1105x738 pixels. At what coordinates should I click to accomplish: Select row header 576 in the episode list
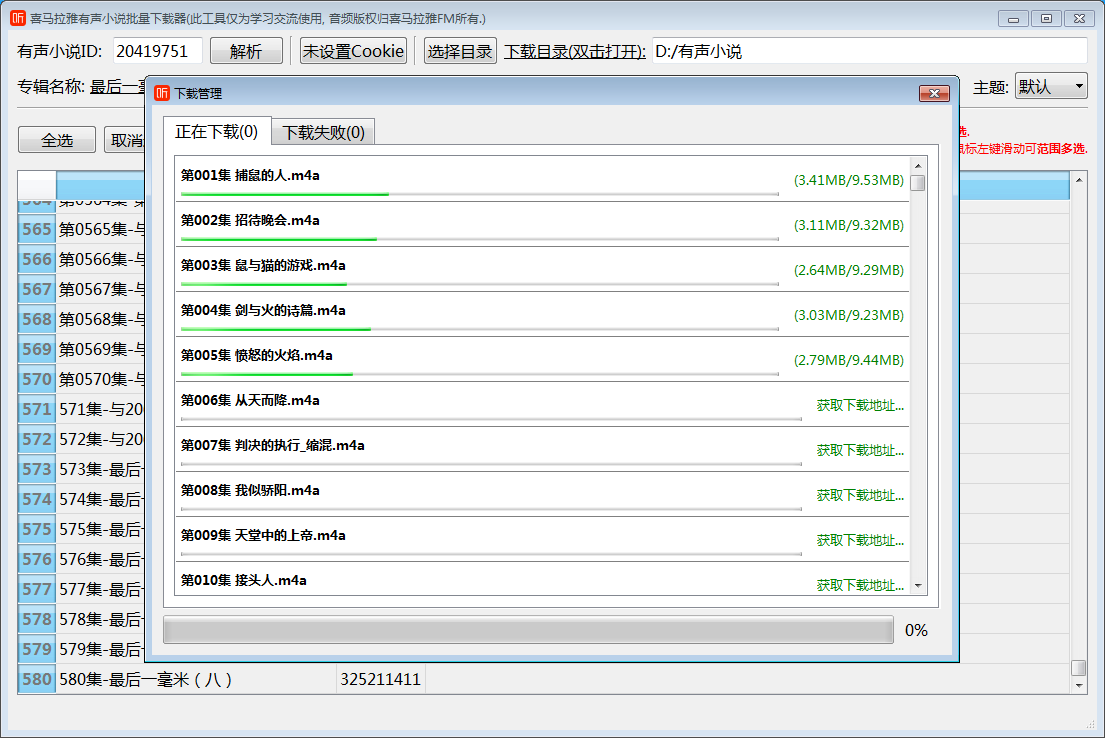[37, 559]
